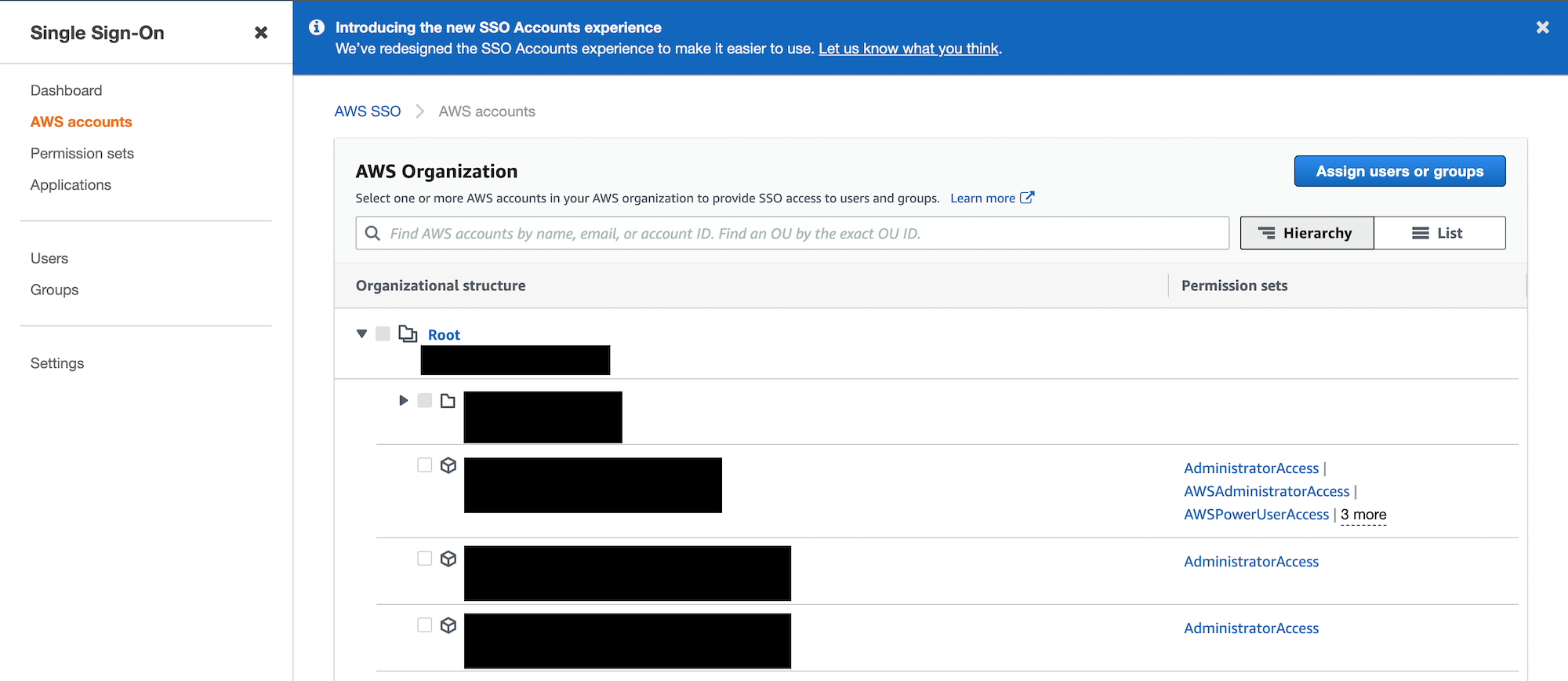
Task: Go to AWS SSO breadcrumb
Action: (x=368, y=111)
